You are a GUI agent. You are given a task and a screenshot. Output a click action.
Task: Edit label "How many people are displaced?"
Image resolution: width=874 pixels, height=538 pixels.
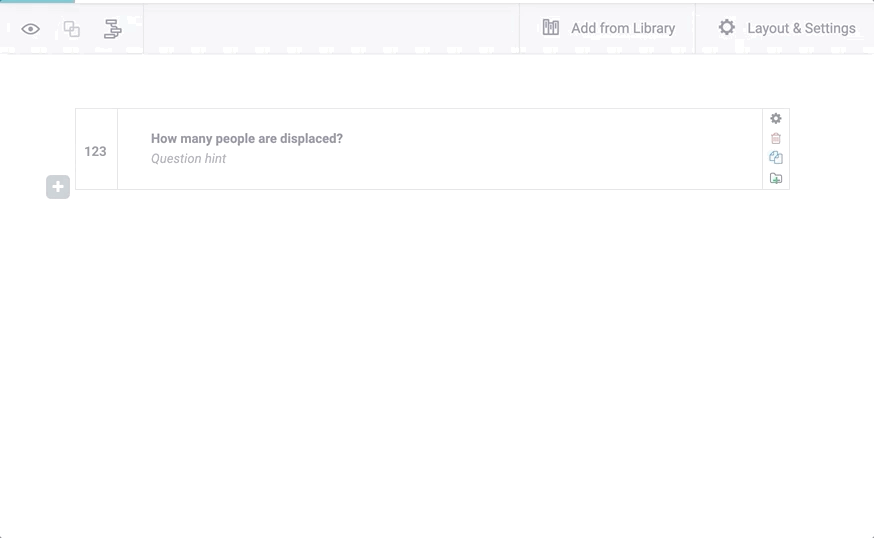click(x=247, y=139)
